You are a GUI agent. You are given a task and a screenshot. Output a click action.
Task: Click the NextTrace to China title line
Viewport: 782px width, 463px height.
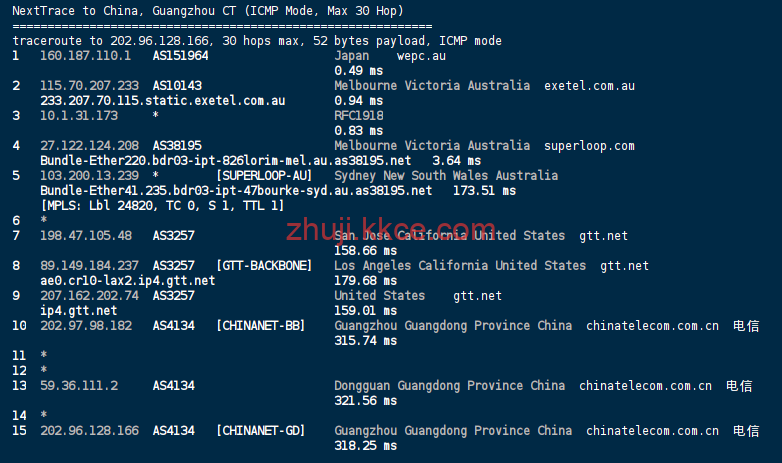pyautogui.click(x=208, y=11)
